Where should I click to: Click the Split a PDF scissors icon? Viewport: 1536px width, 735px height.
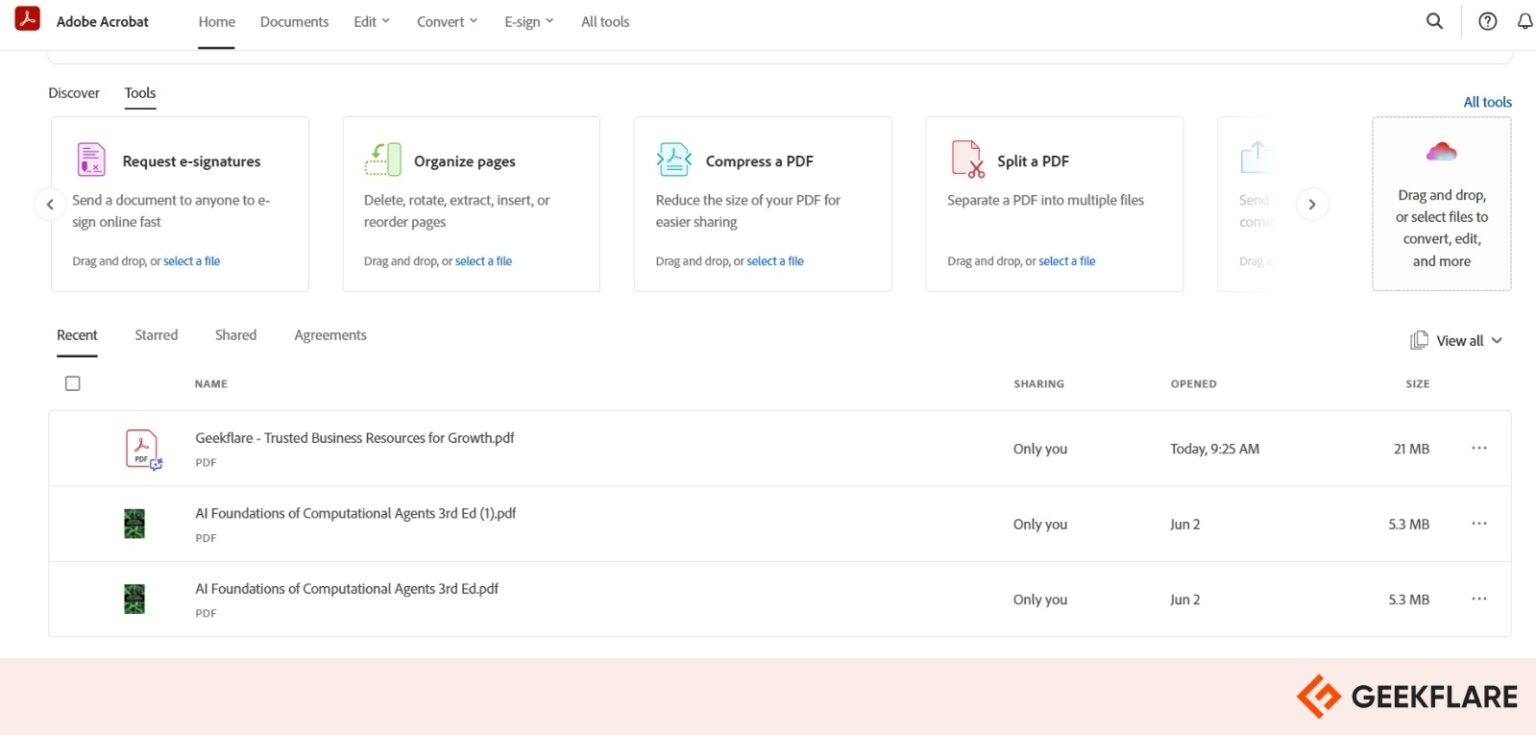[967, 159]
